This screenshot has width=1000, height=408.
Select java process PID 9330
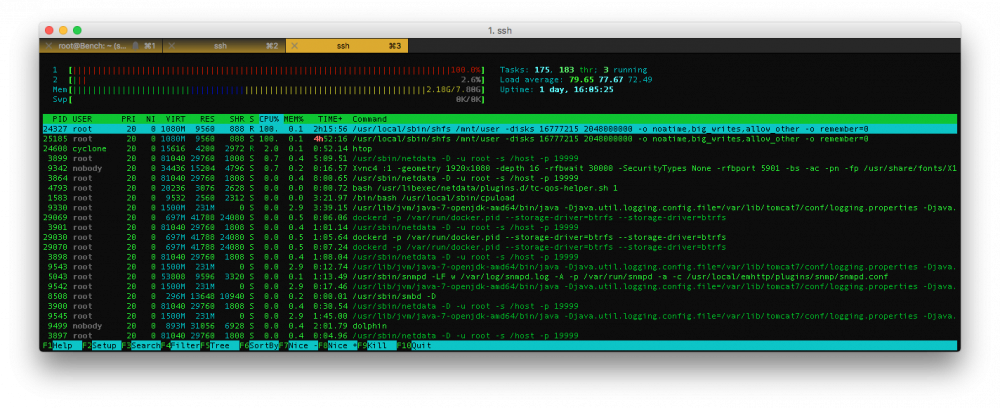click(x=500, y=208)
